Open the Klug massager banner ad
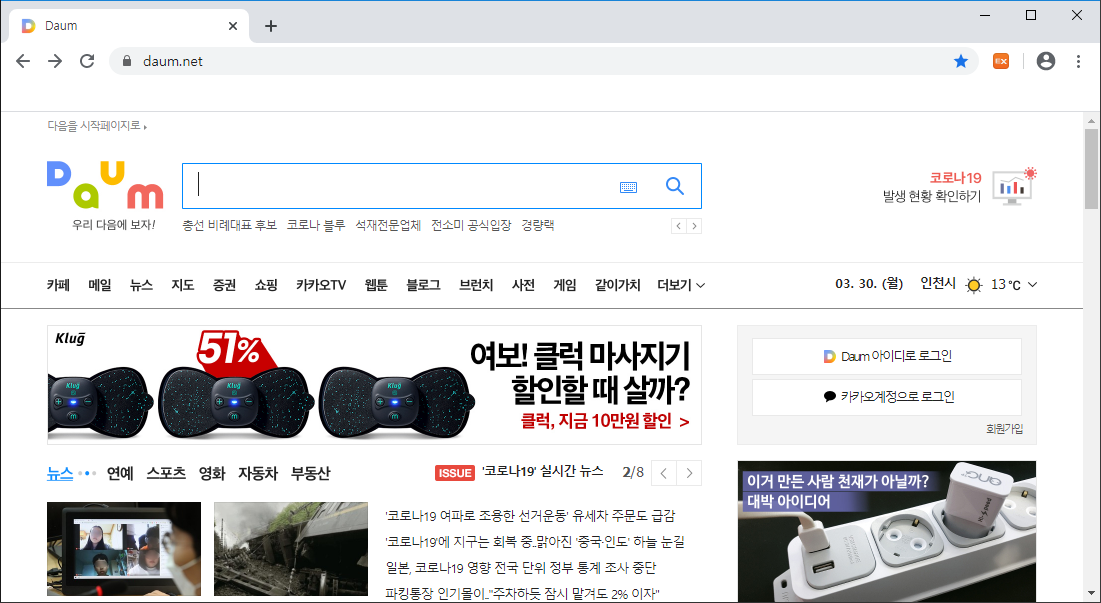 [374, 385]
